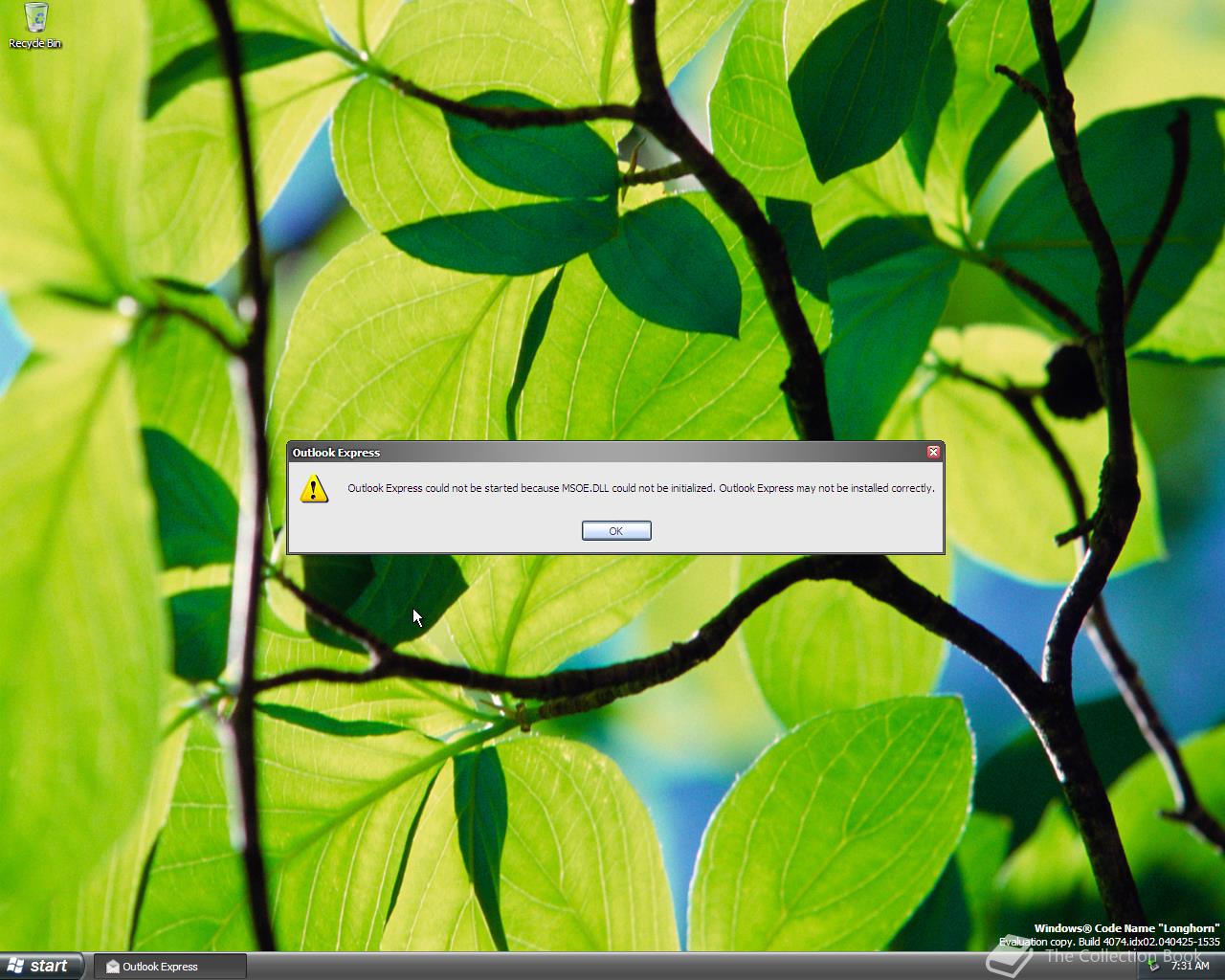
Task: Click the 7:31 AM taskbar clock
Action: click(1191, 966)
